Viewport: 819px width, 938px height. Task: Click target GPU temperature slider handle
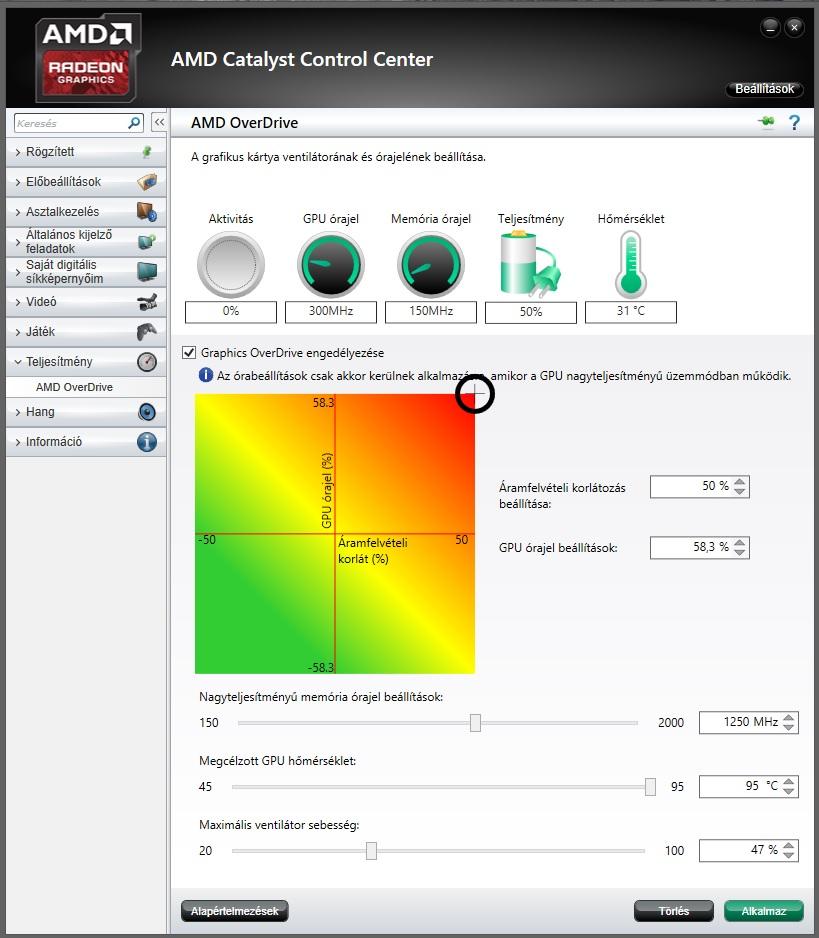click(x=650, y=786)
